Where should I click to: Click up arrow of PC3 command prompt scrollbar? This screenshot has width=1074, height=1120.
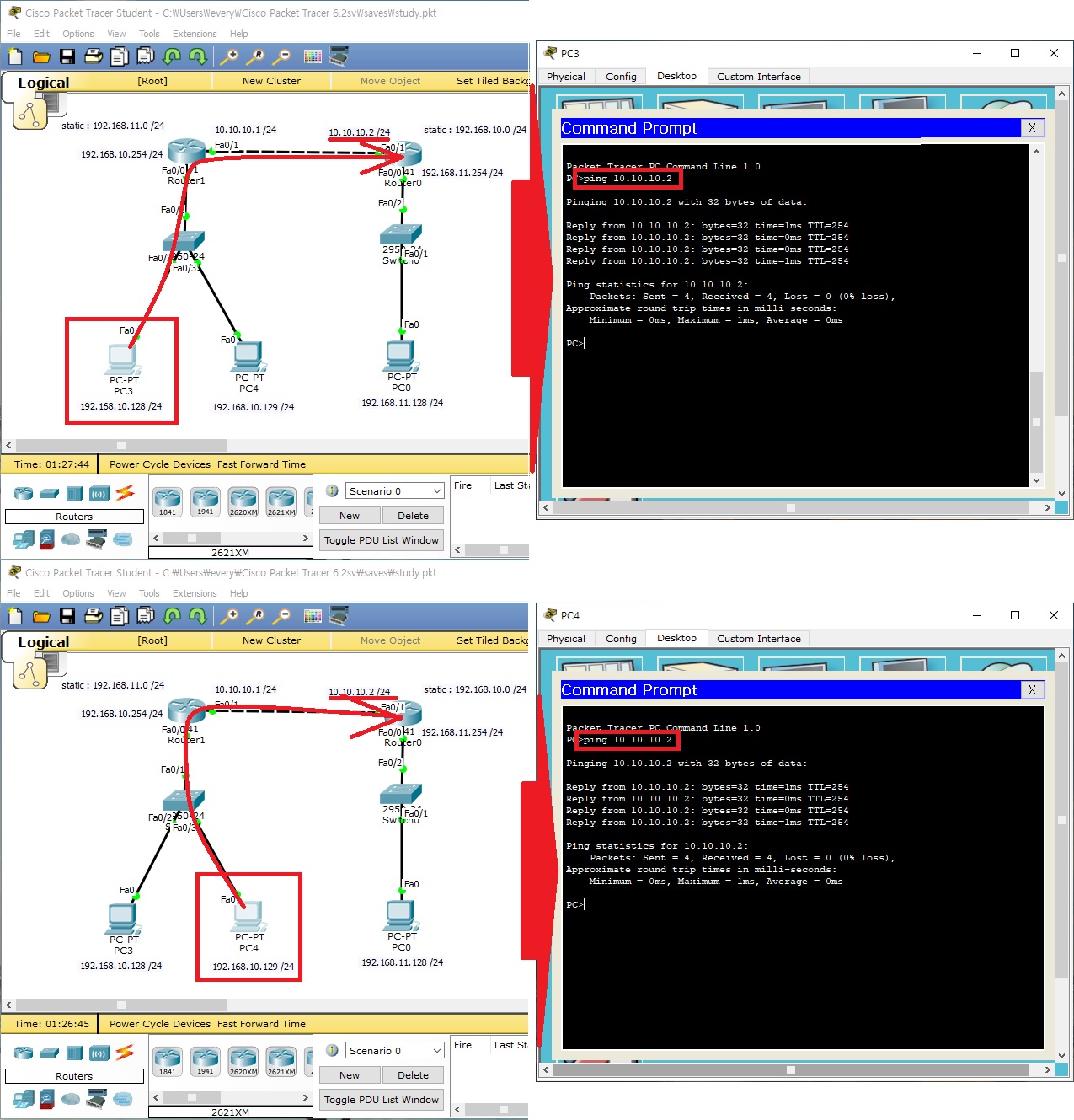[x=1036, y=152]
